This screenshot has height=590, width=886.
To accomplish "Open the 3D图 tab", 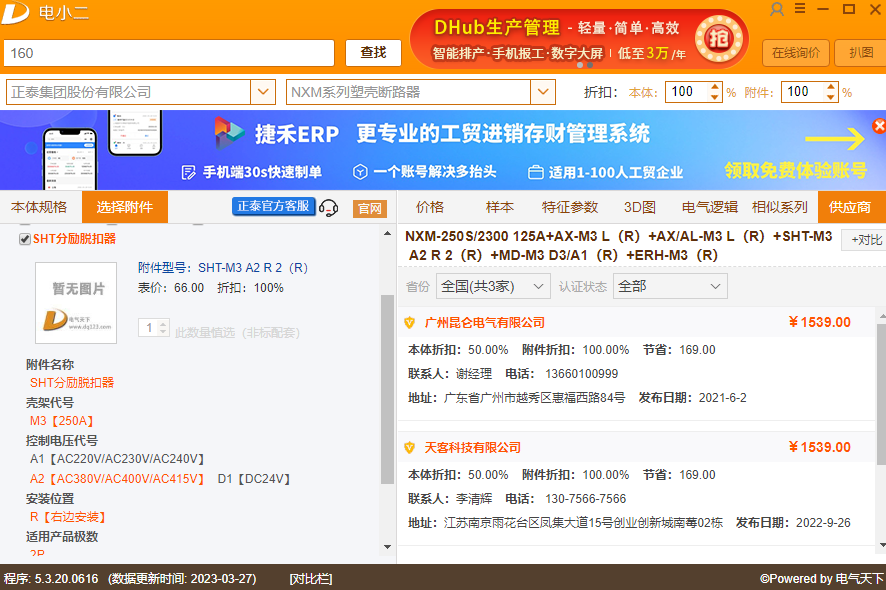I will [640, 207].
